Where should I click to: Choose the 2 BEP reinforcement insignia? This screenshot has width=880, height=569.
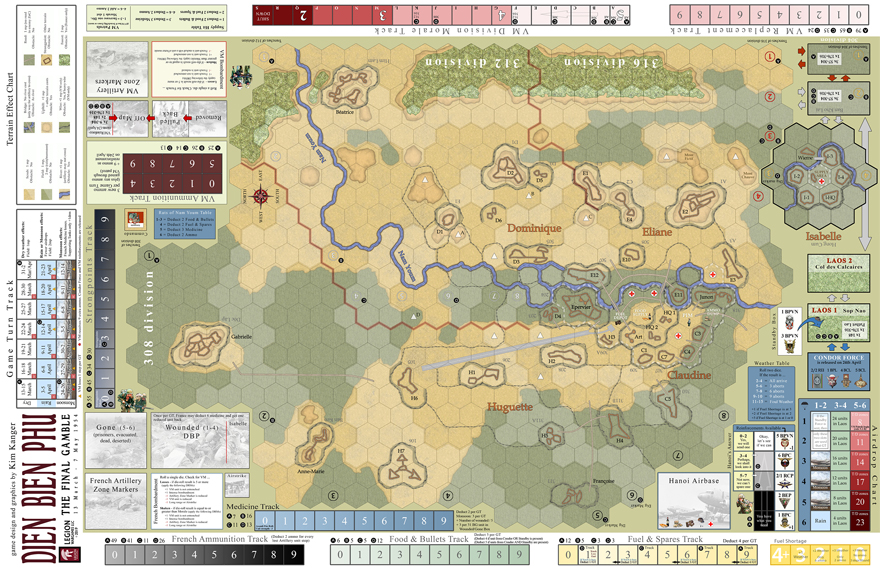point(785,503)
